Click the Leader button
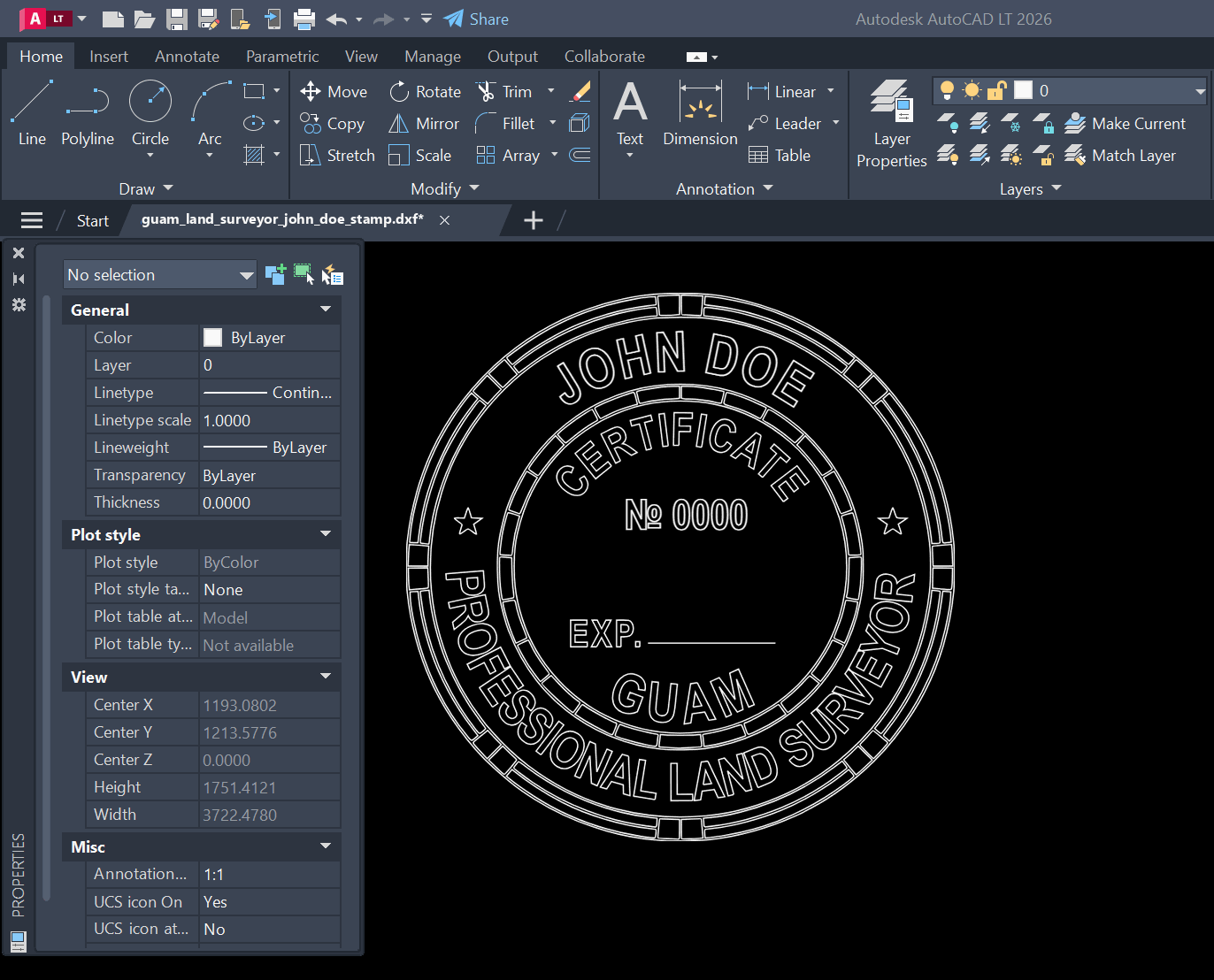Viewport: 1214px width, 980px height. pyautogui.click(x=785, y=123)
